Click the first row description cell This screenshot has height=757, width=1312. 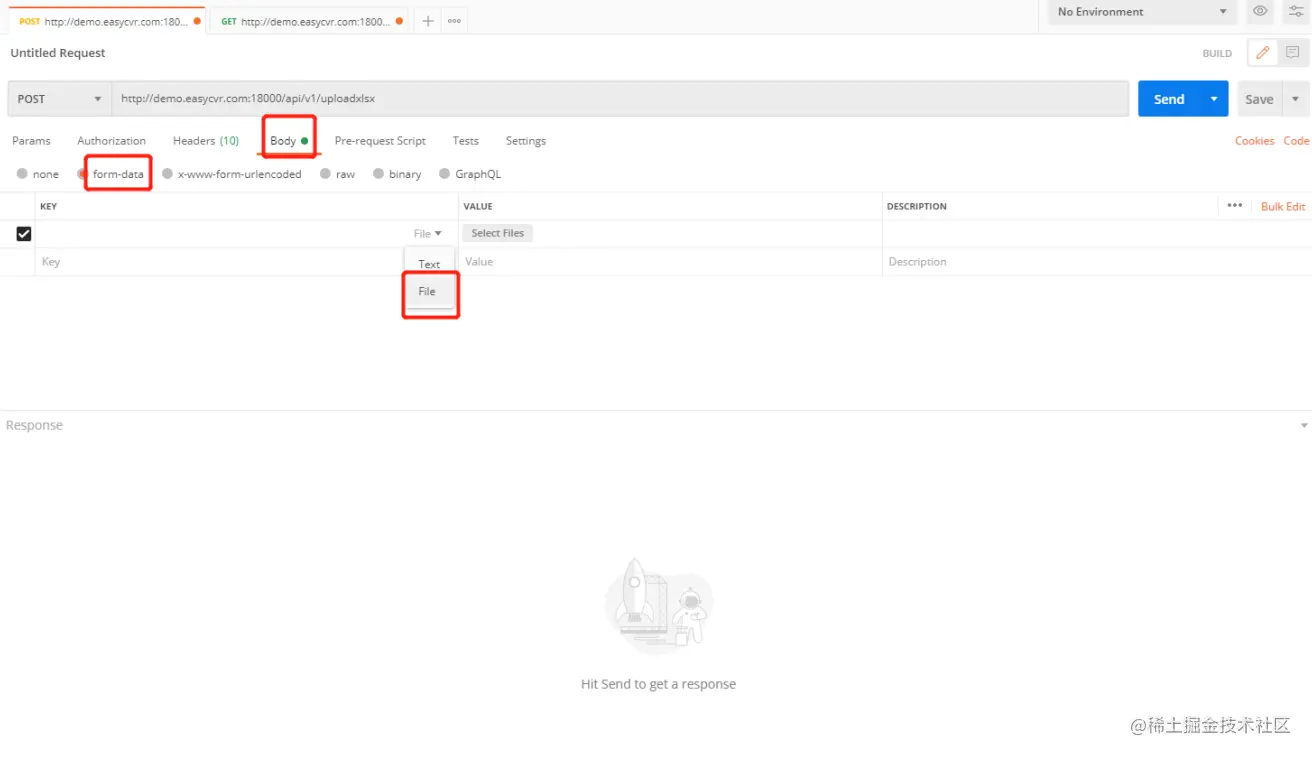coord(1097,234)
